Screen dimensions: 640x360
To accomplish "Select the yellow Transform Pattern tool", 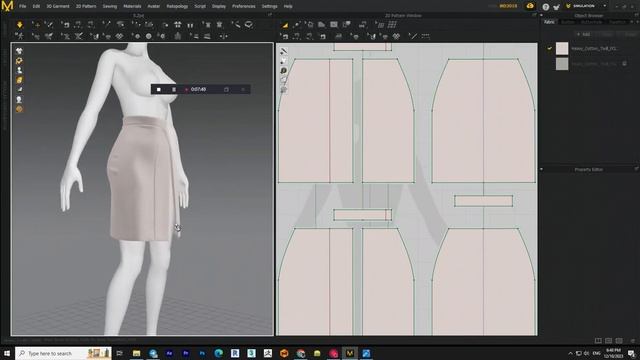I will click(x=285, y=25).
